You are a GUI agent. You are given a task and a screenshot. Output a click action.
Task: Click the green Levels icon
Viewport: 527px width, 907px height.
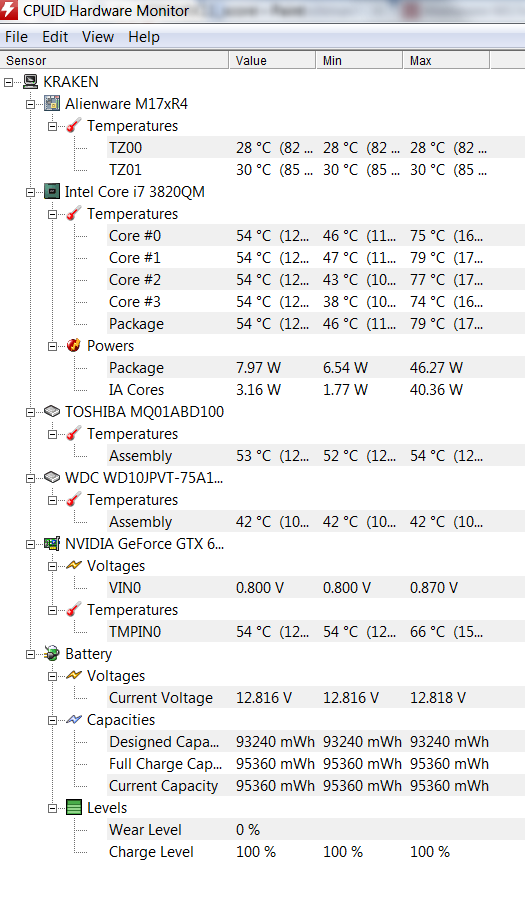click(74, 808)
